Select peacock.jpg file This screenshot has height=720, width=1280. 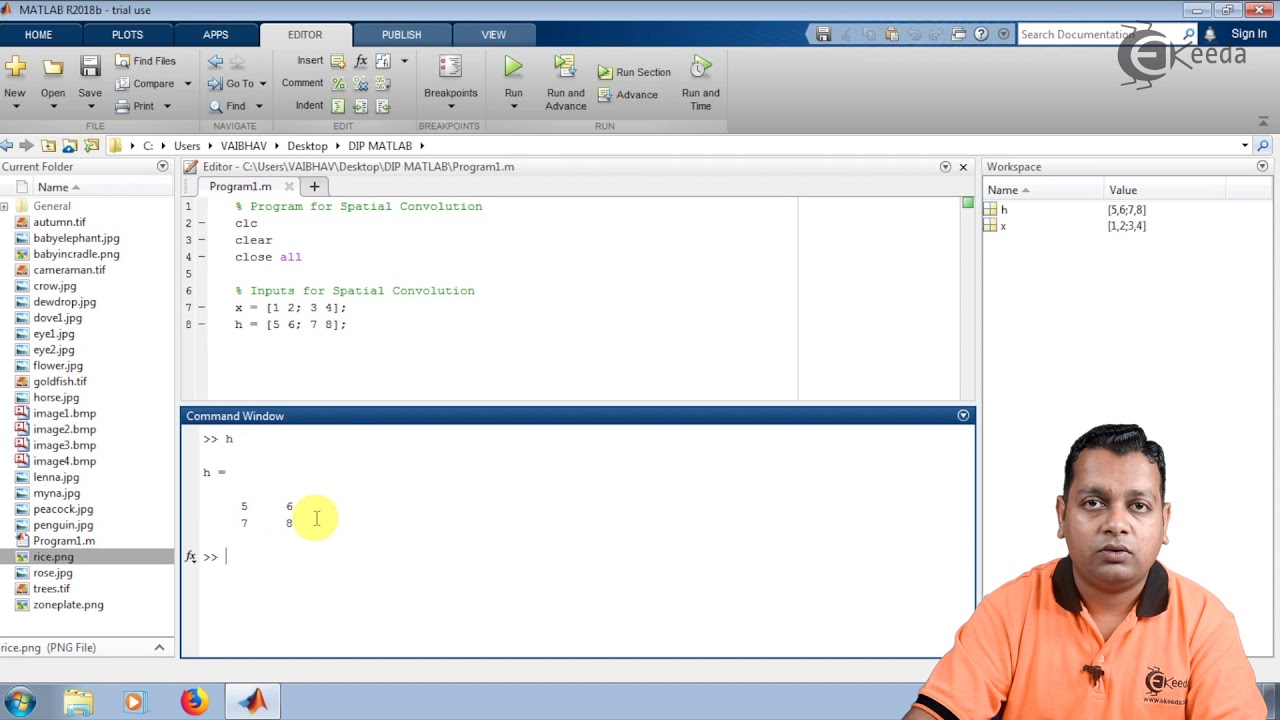tap(63, 509)
